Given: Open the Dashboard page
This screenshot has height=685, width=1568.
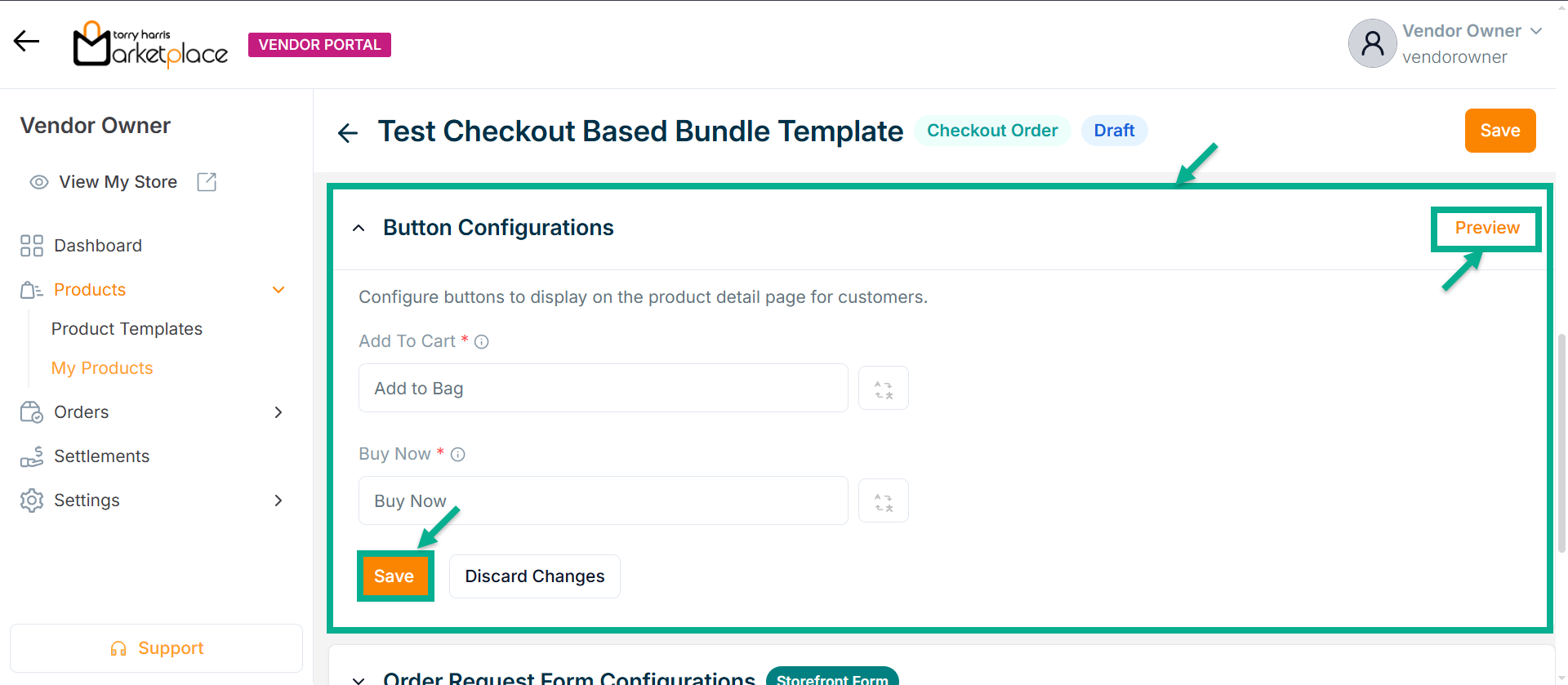Looking at the screenshot, I should click(97, 246).
